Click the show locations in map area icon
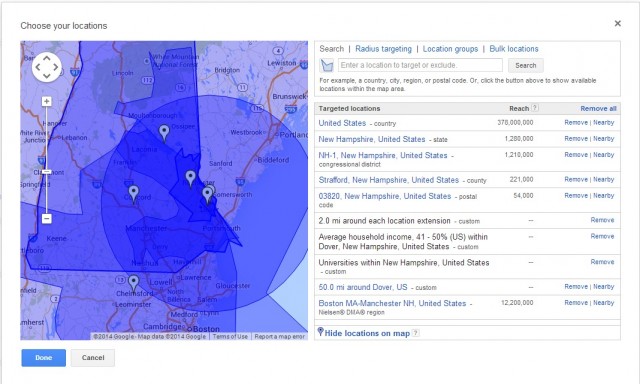This screenshot has width=640, height=384. click(x=327, y=65)
